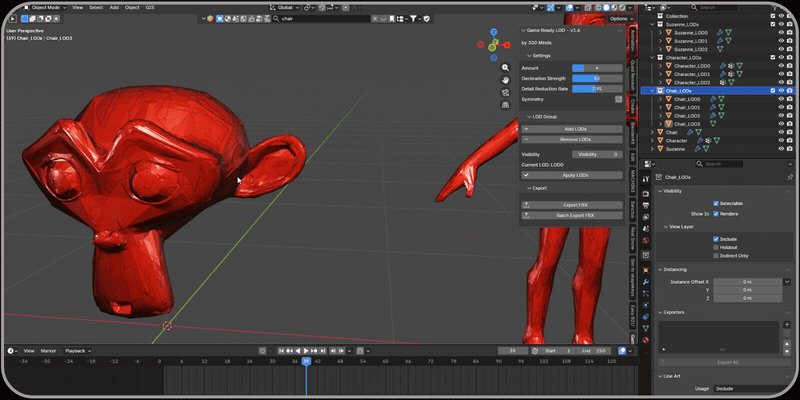Adjust the Decimation Strength slider
This screenshot has height=400, width=800.
point(597,79)
